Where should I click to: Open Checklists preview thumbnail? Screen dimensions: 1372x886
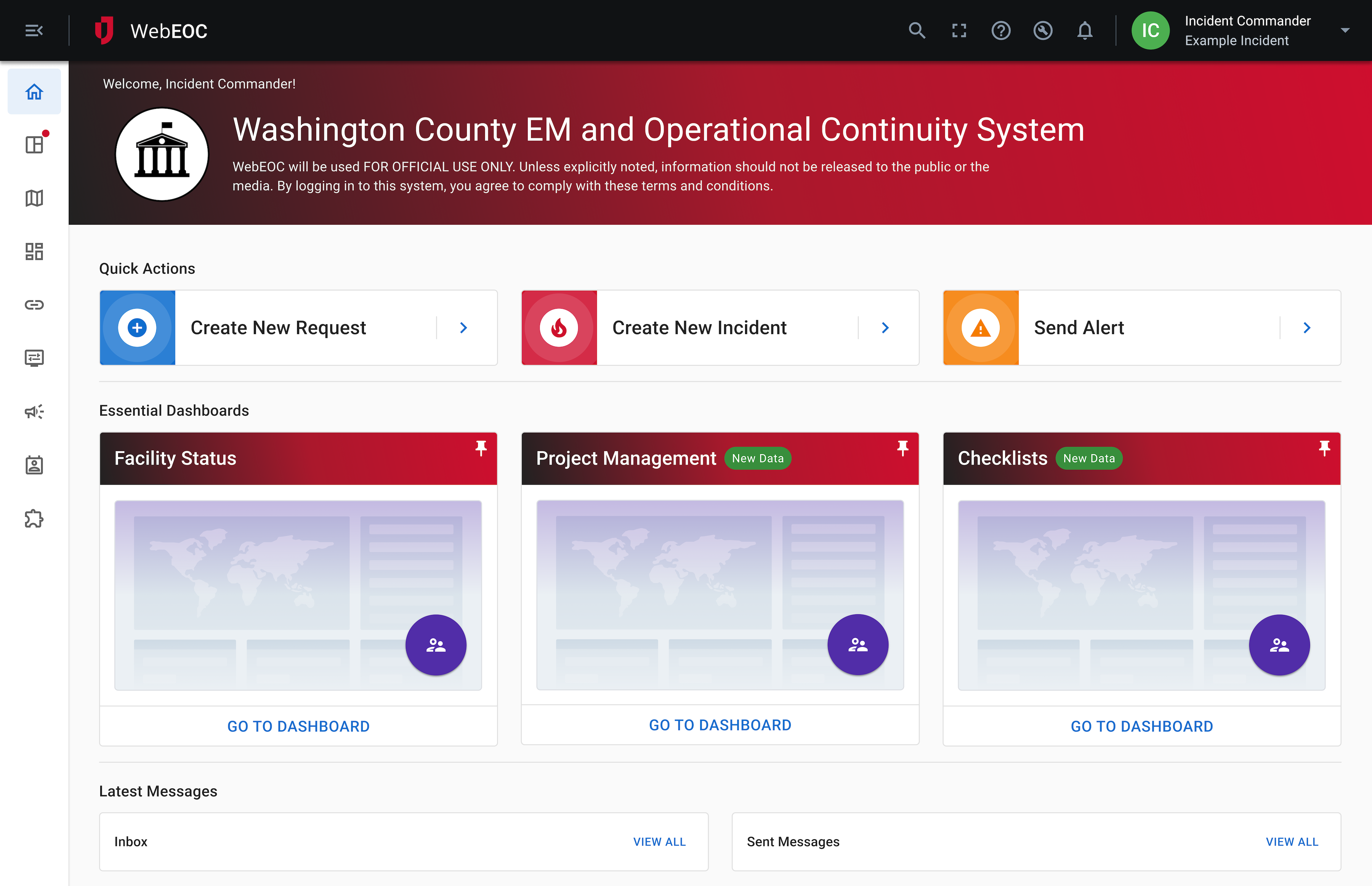pyautogui.click(x=1141, y=596)
